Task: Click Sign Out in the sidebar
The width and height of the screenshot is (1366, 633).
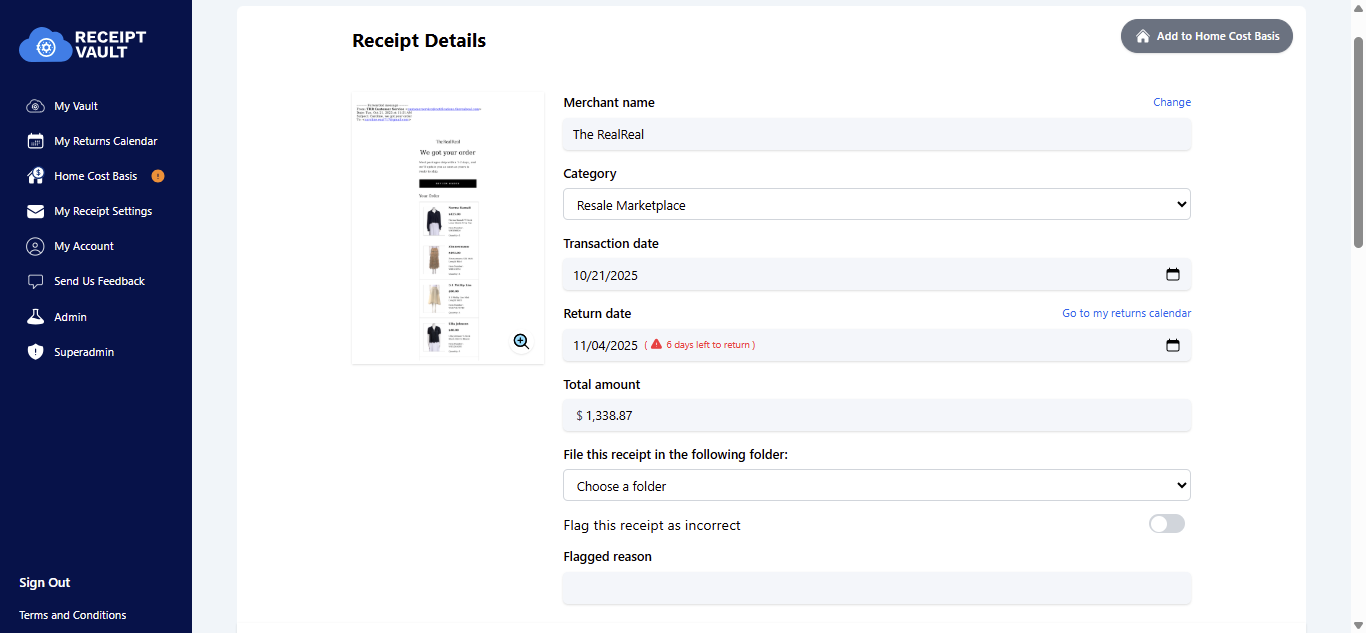Action: coord(45,583)
